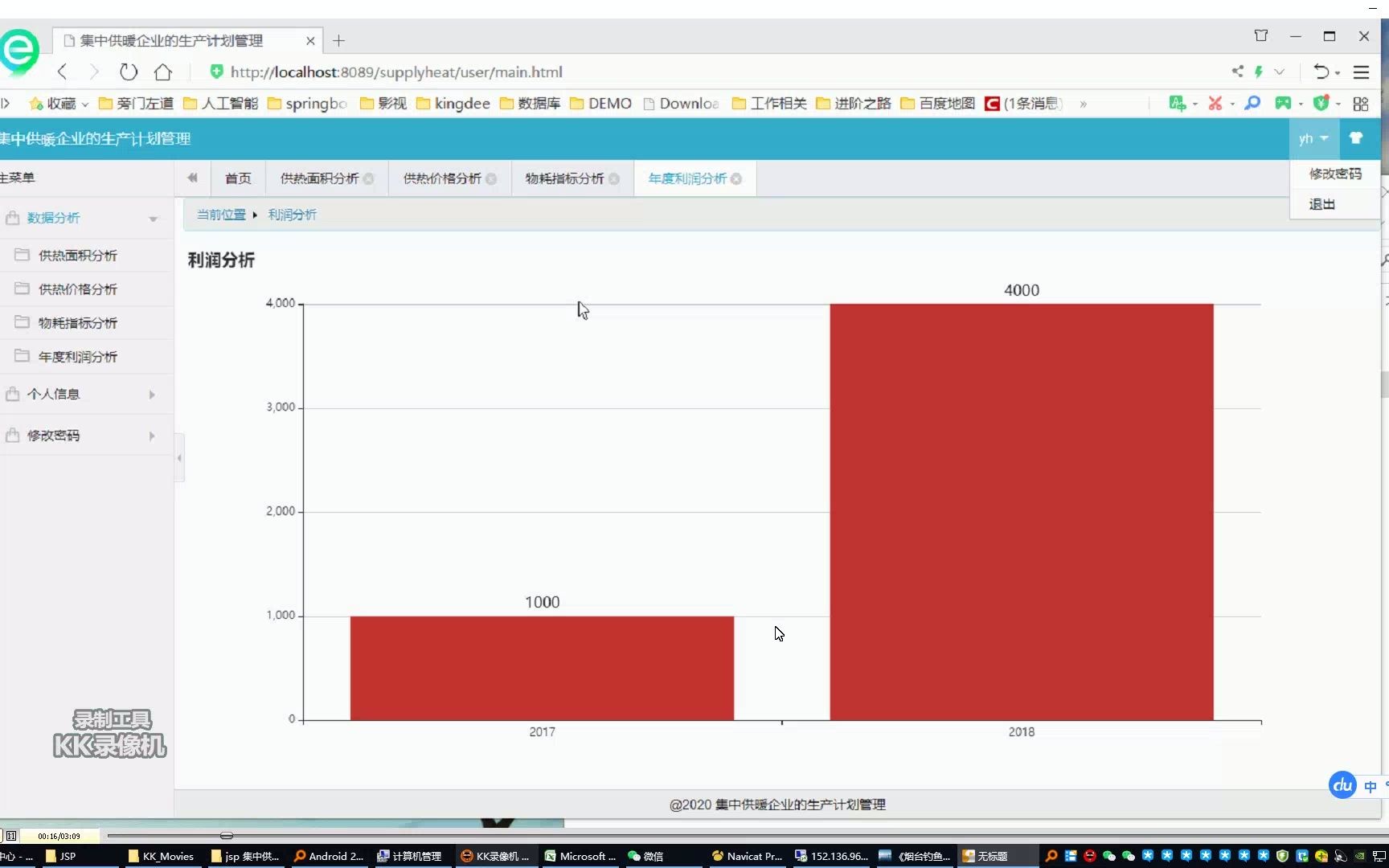Open Navicat Premium taskbar item
The width and height of the screenshot is (1389, 868).
tap(748, 856)
